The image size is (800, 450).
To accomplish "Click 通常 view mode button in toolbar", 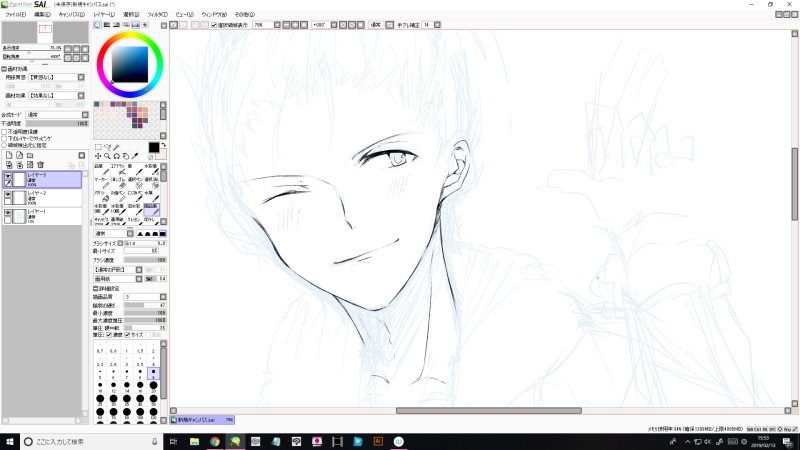I will pyautogui.click(x=376, y=24).
